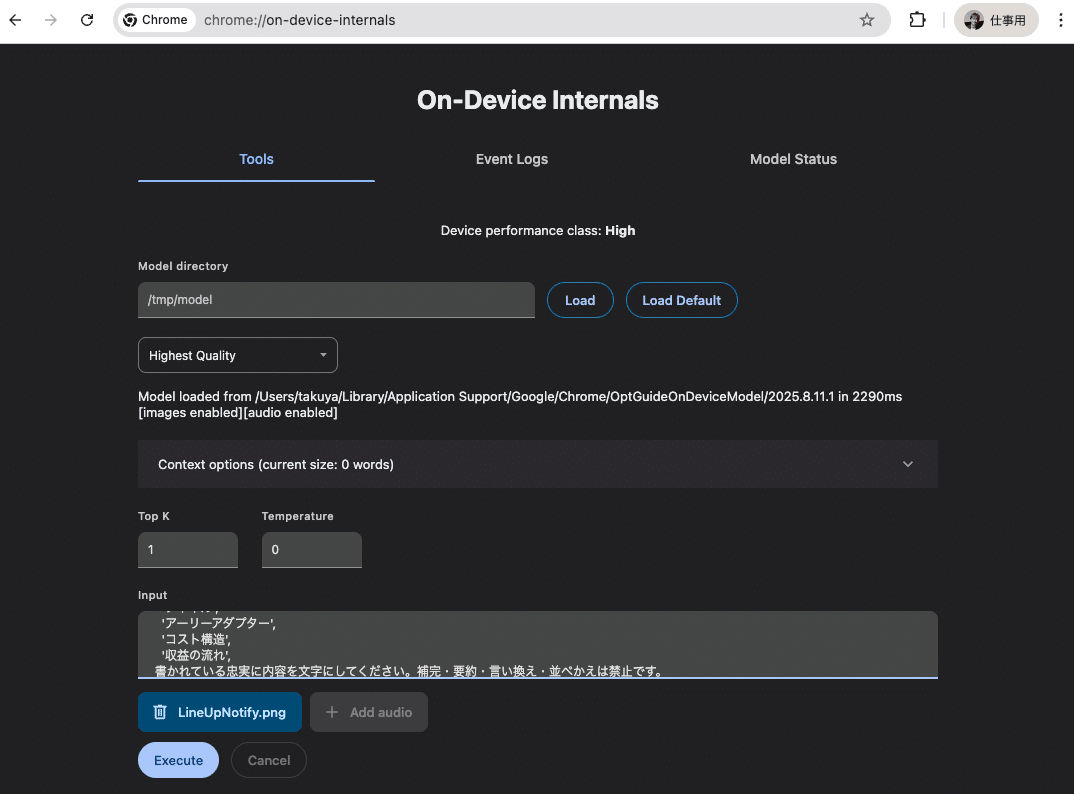1074x794 pixels.
Task: Click the model loaded path text
Action: pyautogui.click(x=520, y=397)
